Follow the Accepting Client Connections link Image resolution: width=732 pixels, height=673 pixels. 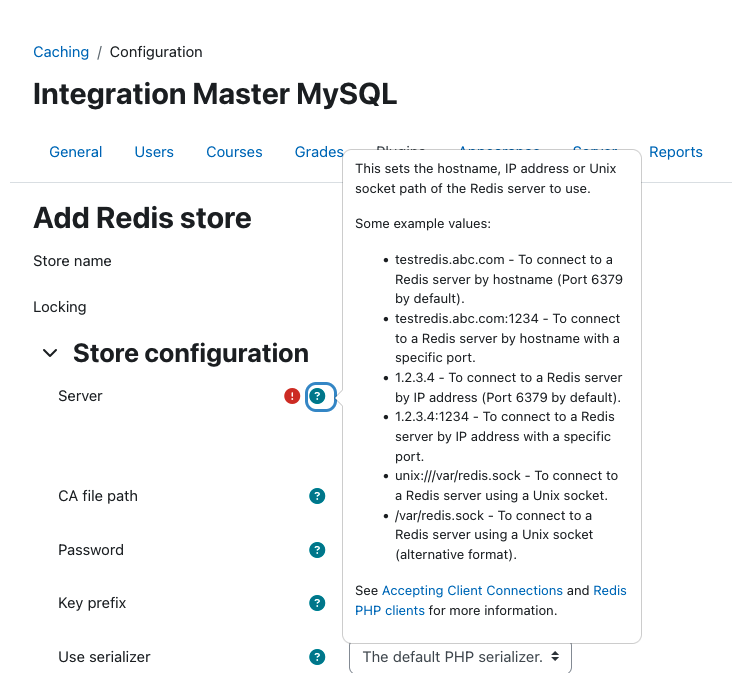(472, 591)
